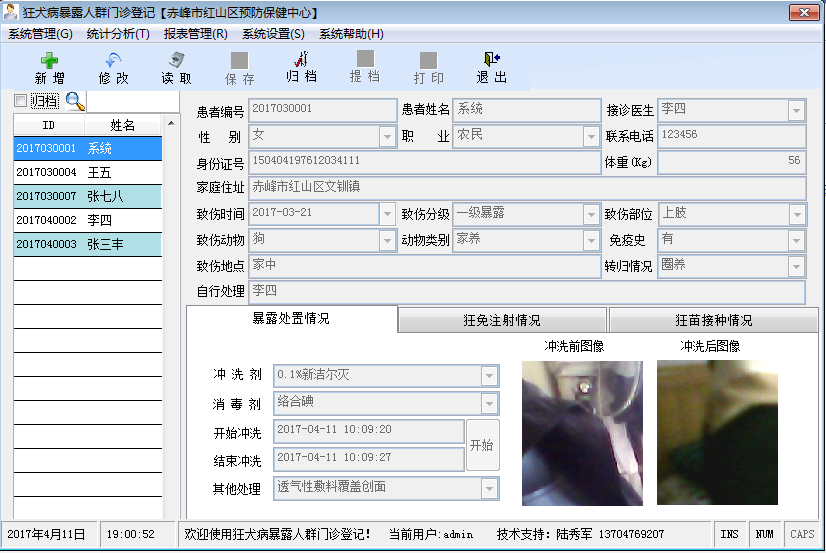Open the 致伤动物 dropdown showing 狗

pyautogui.click(x=387, y=241)
